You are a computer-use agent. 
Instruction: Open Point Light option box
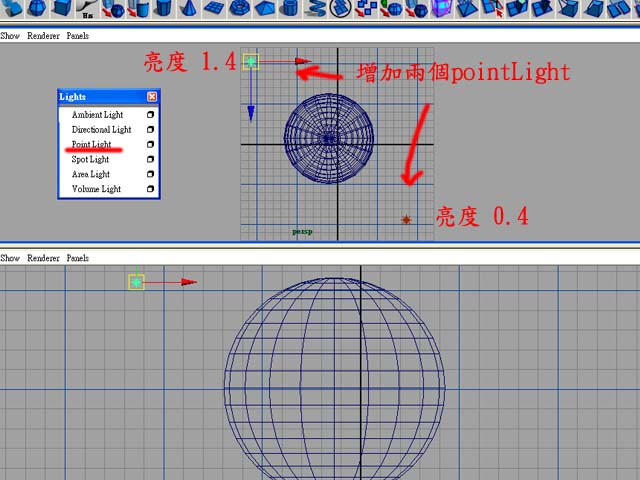[150, 144]
